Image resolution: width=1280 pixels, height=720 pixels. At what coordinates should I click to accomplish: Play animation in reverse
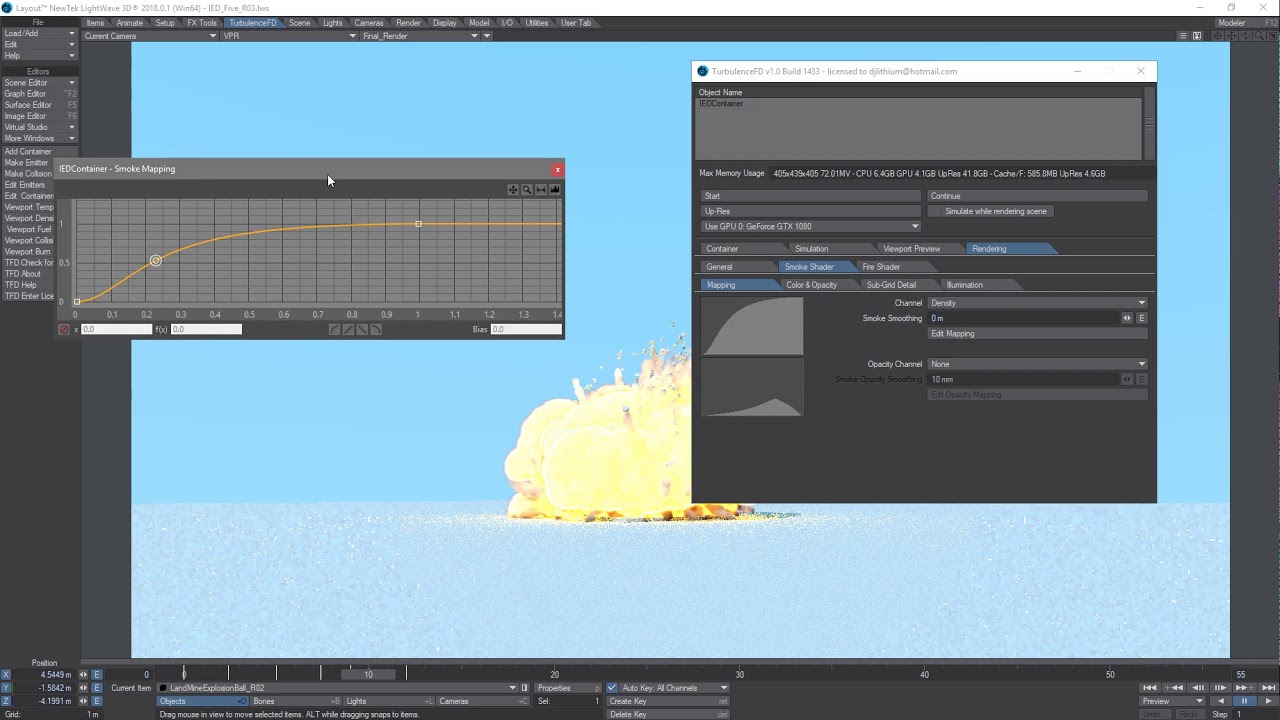[x=1220, y=701]
